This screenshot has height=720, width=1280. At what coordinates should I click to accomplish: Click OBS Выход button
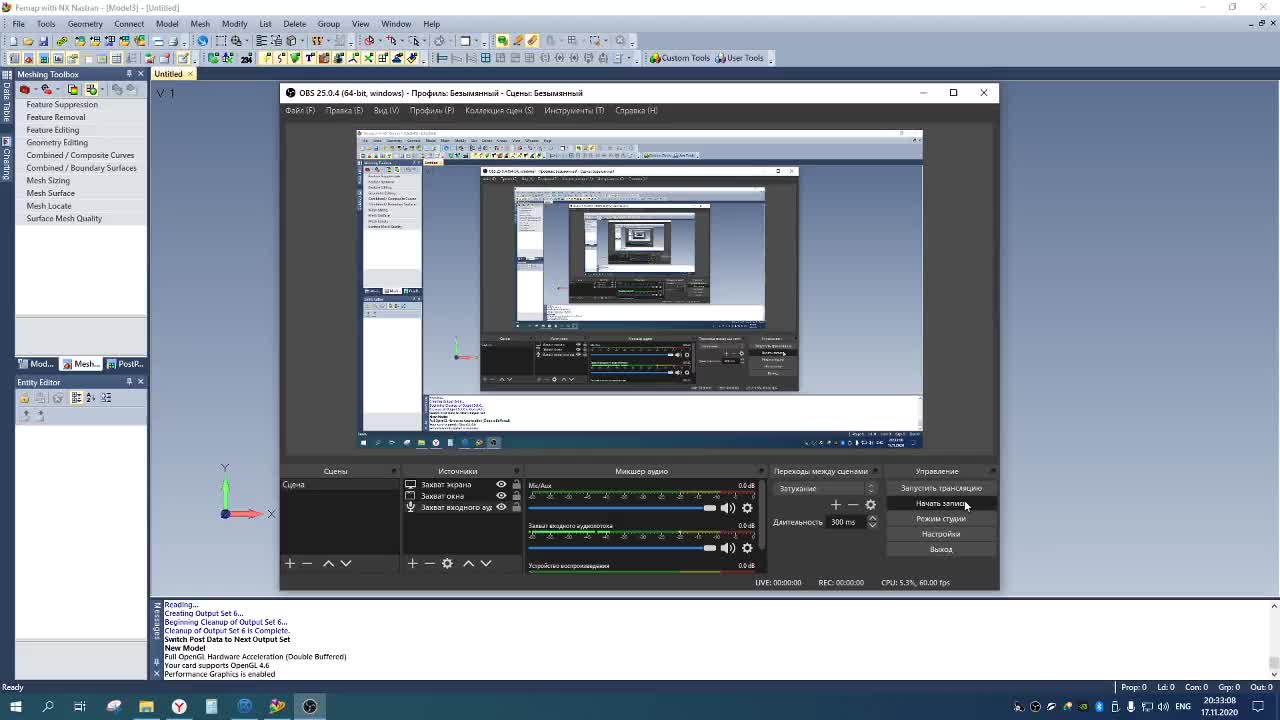pos(940,549)
